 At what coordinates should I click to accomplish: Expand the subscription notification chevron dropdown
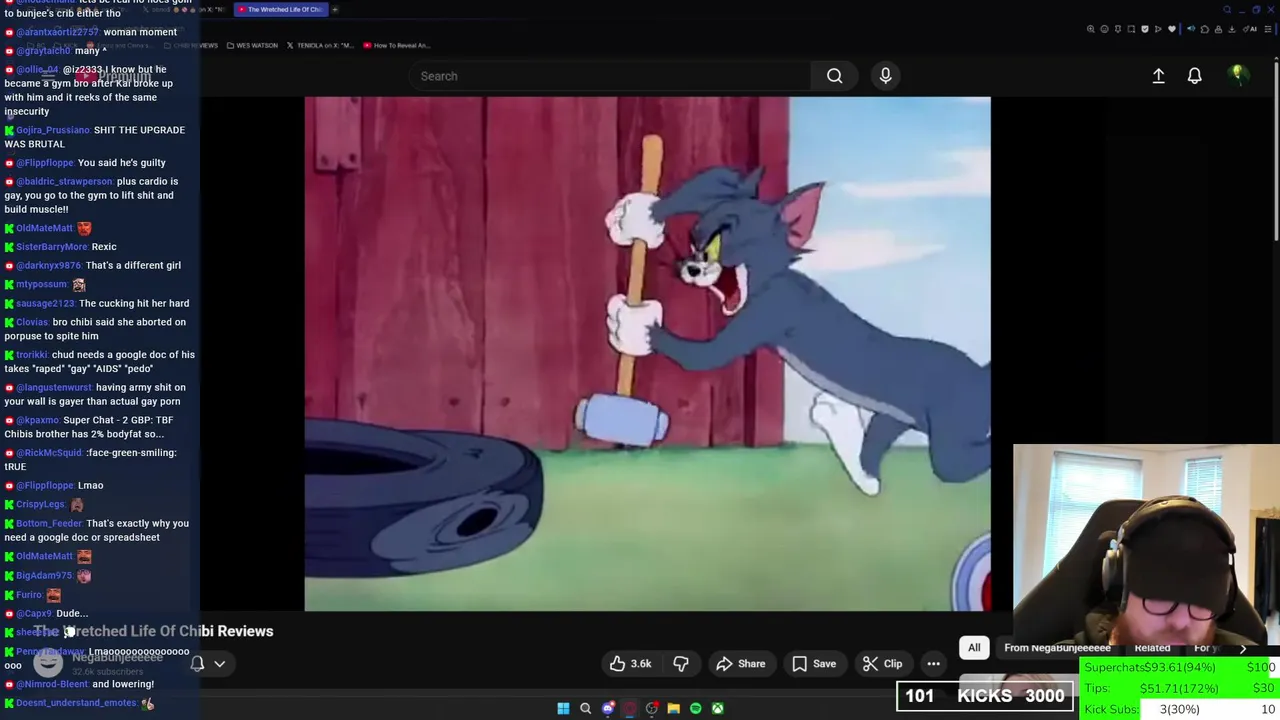click(220, 663)
